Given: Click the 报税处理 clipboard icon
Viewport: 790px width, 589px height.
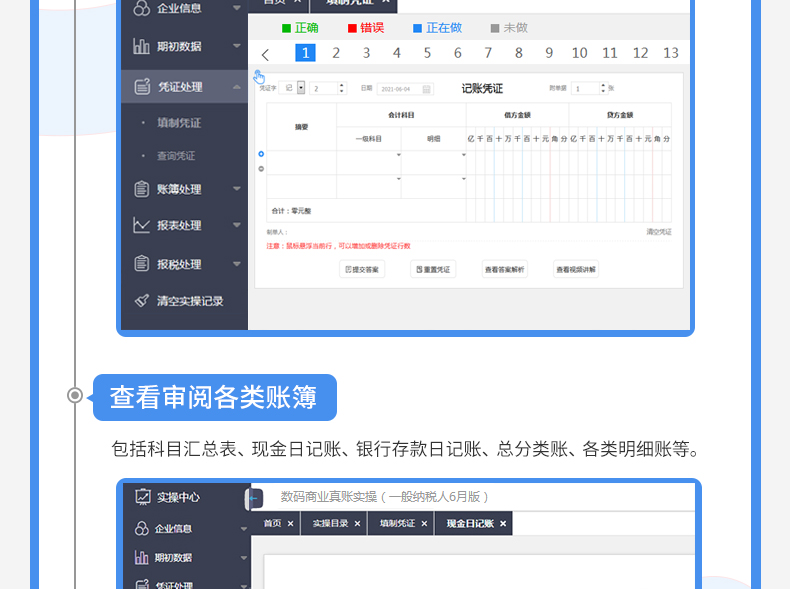Looking at the screenshot, I should tap(141, 264).
